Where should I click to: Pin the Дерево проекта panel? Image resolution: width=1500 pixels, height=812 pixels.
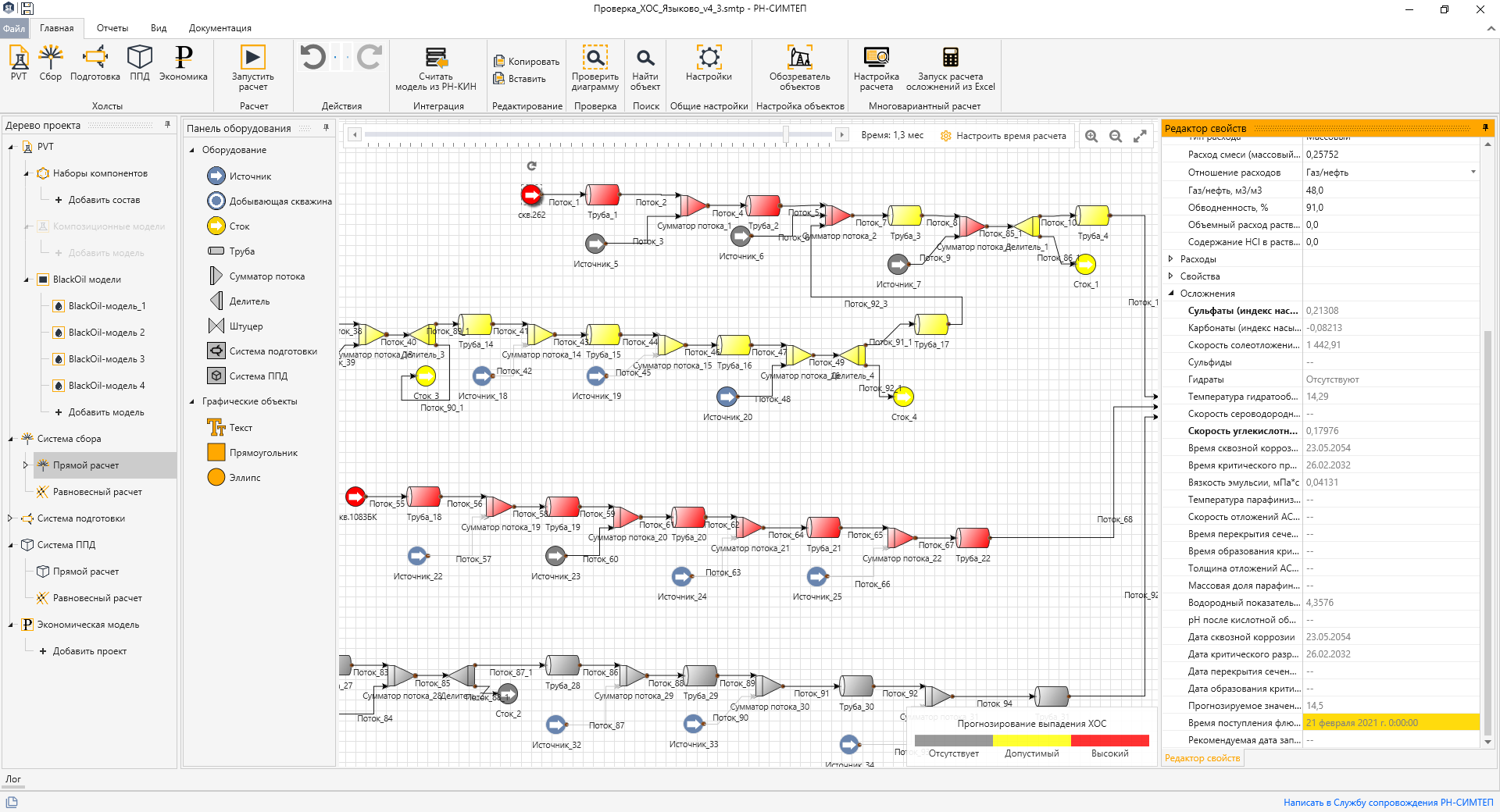[167, 125]
